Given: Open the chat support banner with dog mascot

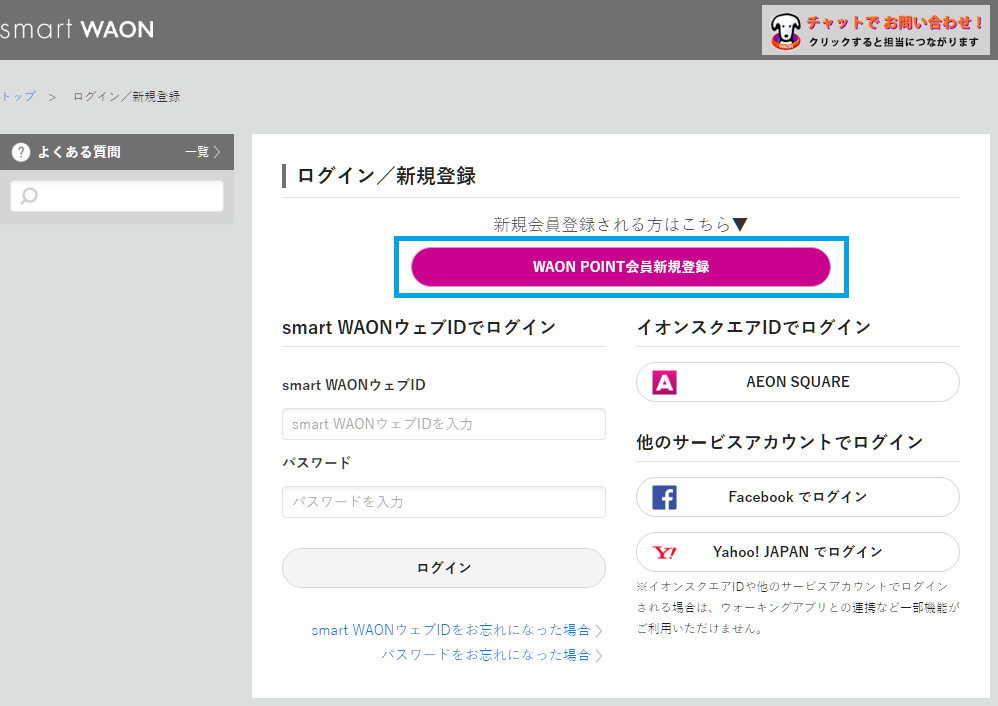Looking at the screenshot, I should click(x=876, y=31).
